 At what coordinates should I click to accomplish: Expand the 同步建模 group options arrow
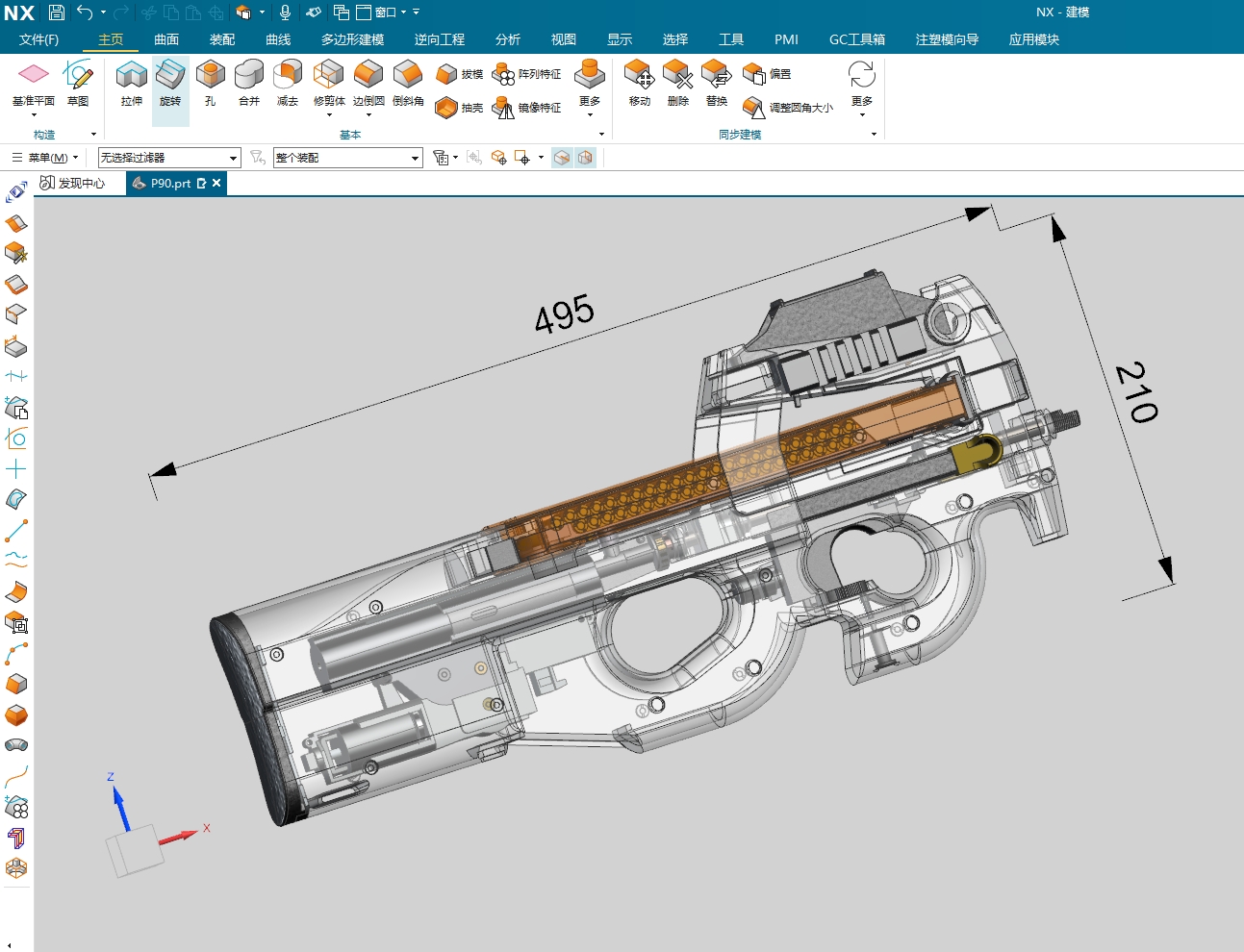(874, 135)
